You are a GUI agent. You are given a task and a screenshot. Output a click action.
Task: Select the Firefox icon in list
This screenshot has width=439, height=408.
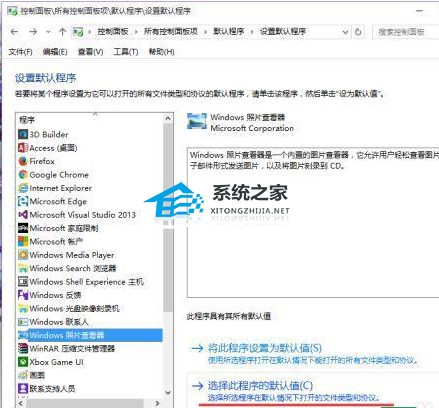tap(23, 161)
